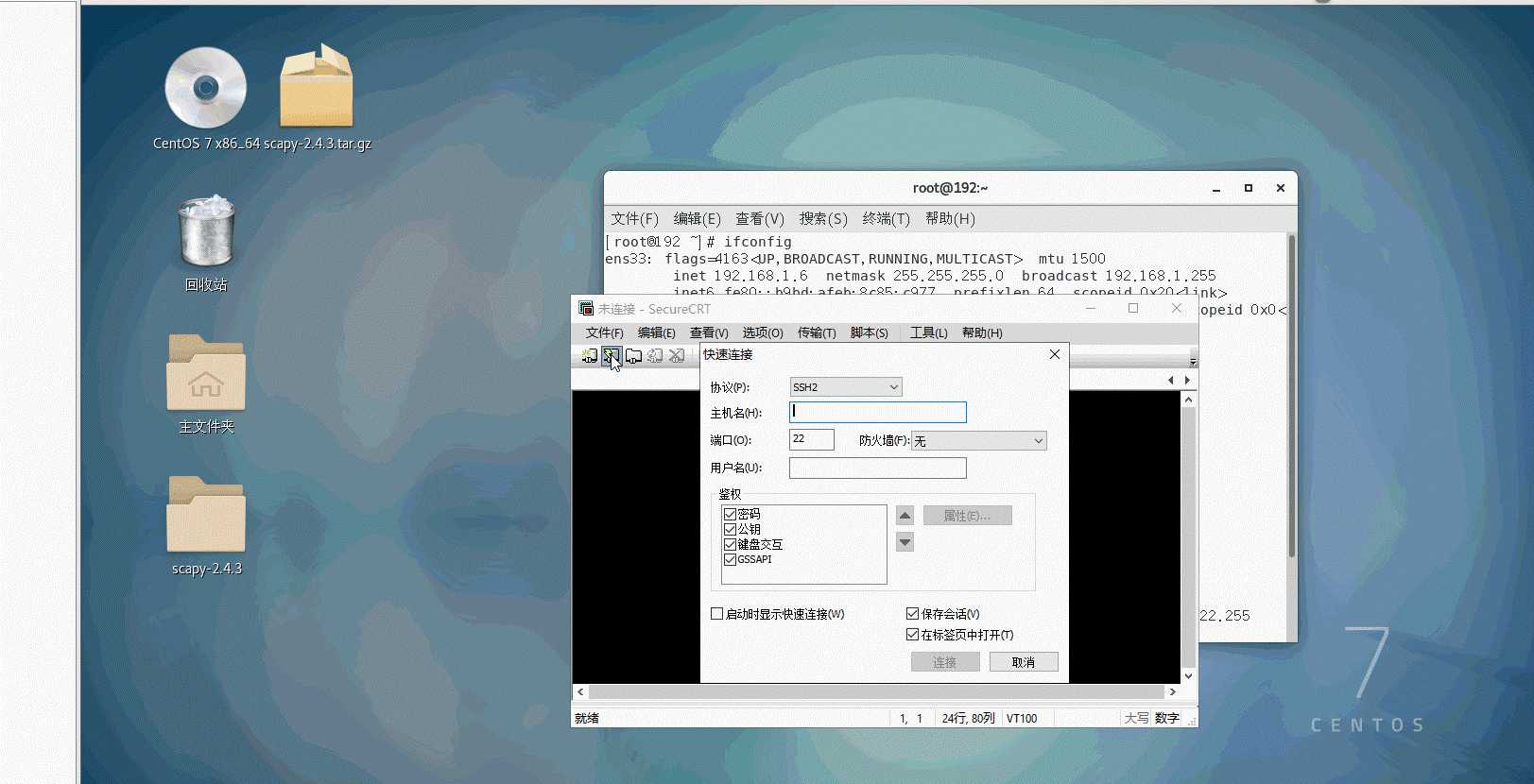Open the toolbar overflow arrow in SecureCRT

tap(1193, 362)
